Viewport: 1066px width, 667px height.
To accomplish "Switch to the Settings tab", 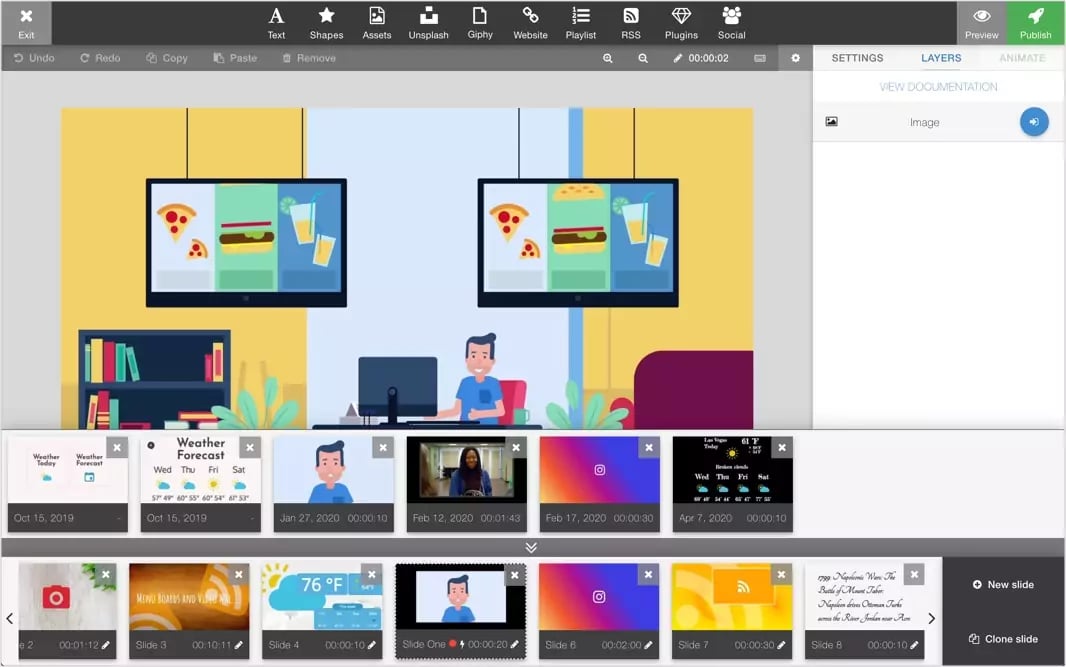I will click(857, 58).
